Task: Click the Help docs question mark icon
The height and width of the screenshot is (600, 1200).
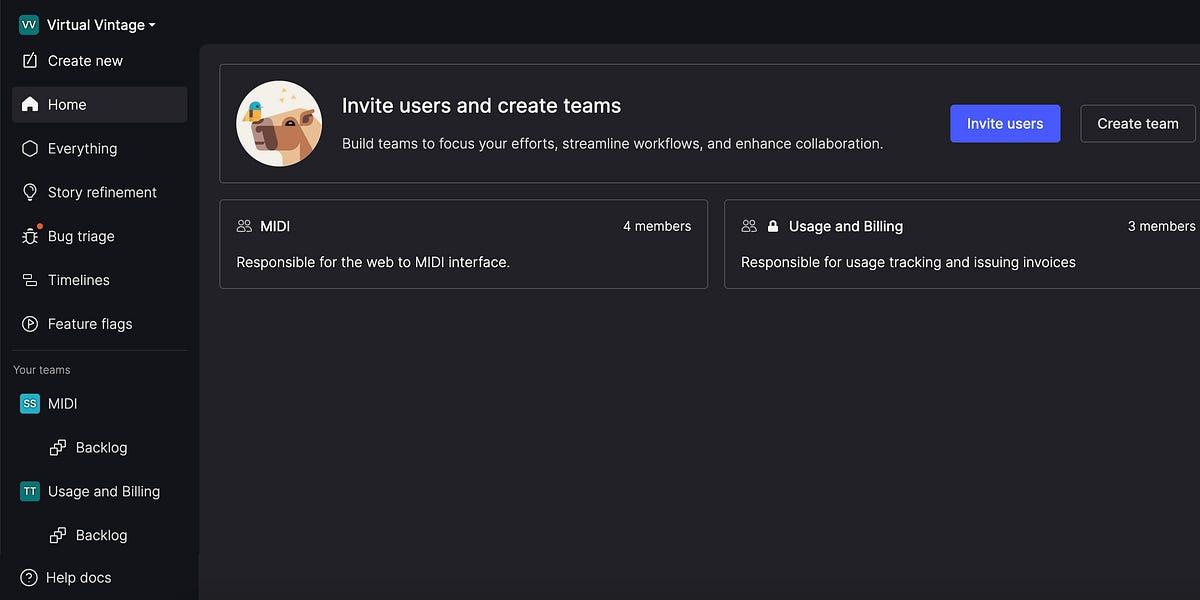Action: (29, 578)
